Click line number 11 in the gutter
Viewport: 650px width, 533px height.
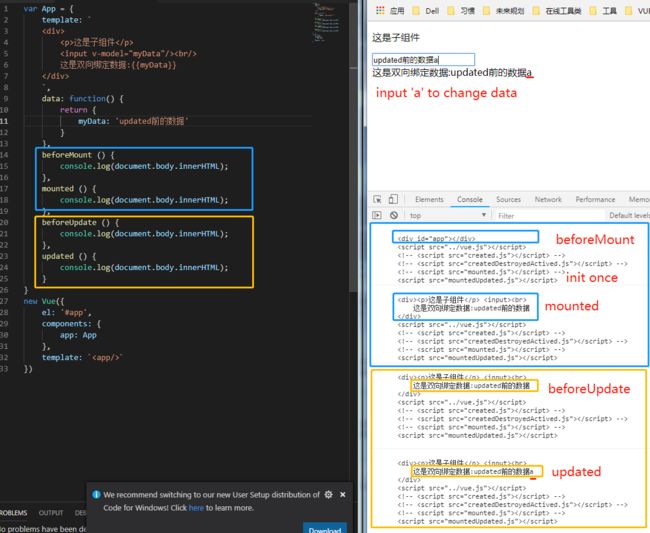[4, 121]
